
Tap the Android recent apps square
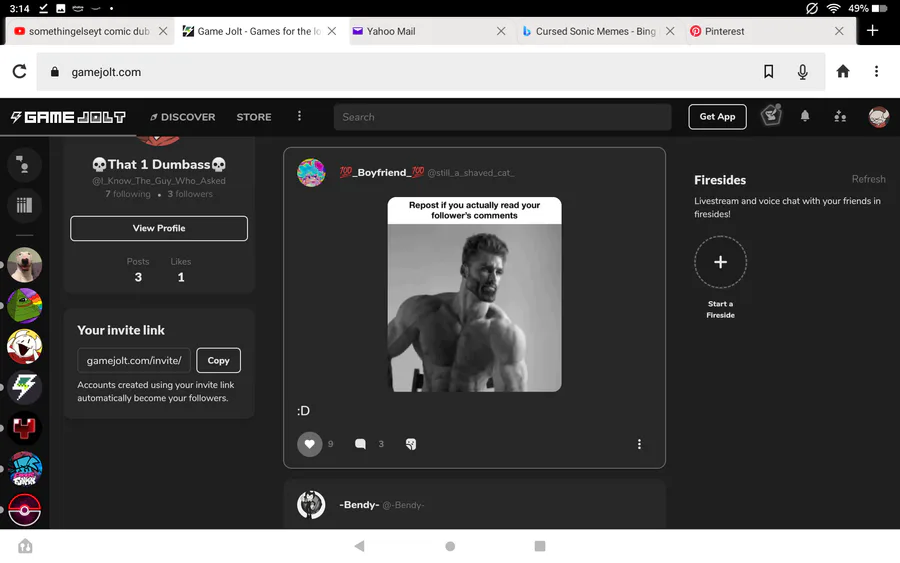click(540, 546)
